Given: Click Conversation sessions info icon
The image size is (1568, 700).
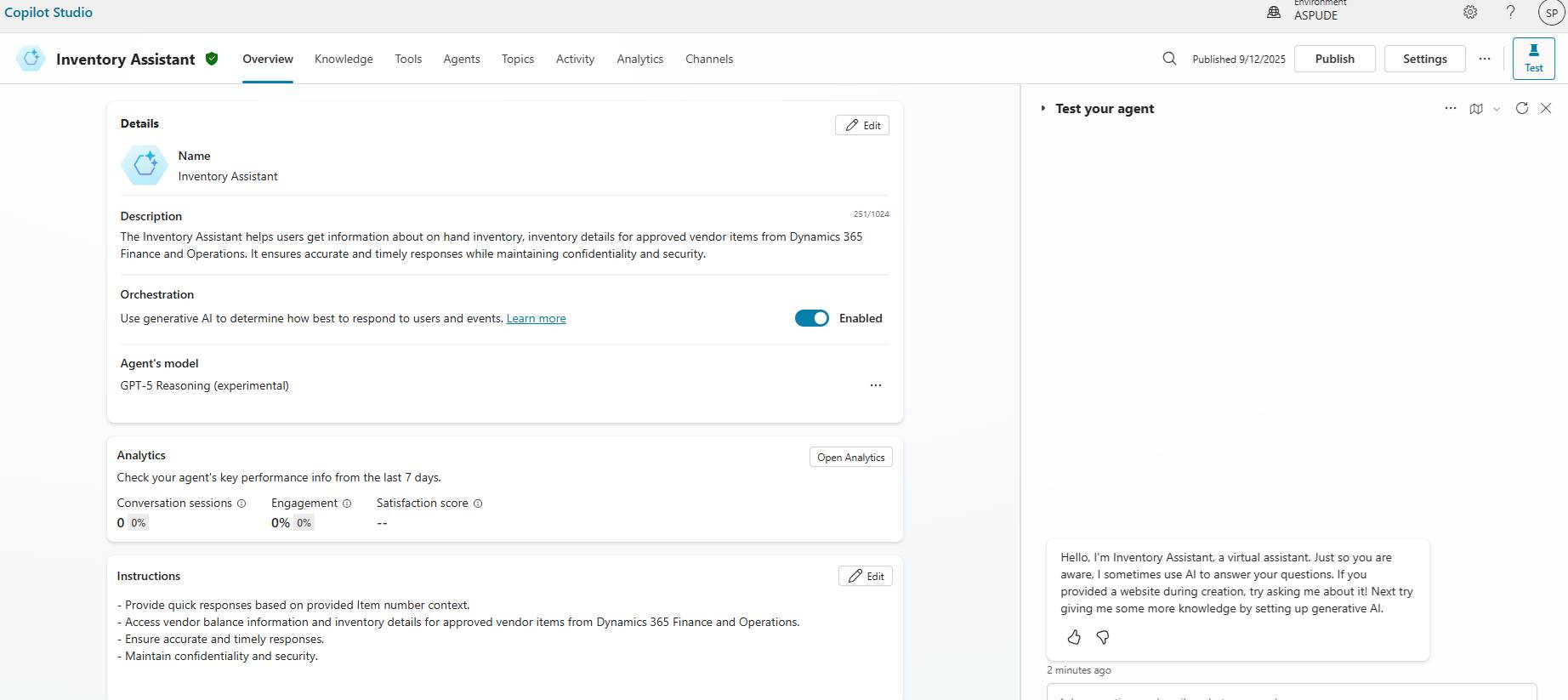Looking at the screenshot, I should click(241, 504).
